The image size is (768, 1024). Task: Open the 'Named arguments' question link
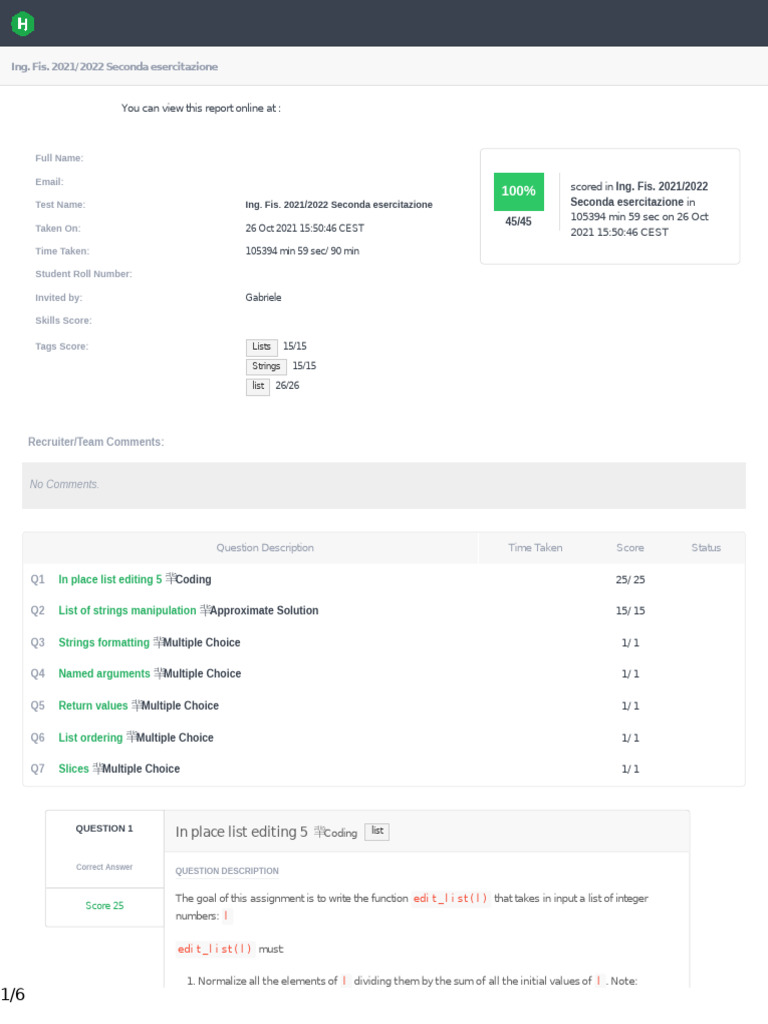(x=104, y=673)
